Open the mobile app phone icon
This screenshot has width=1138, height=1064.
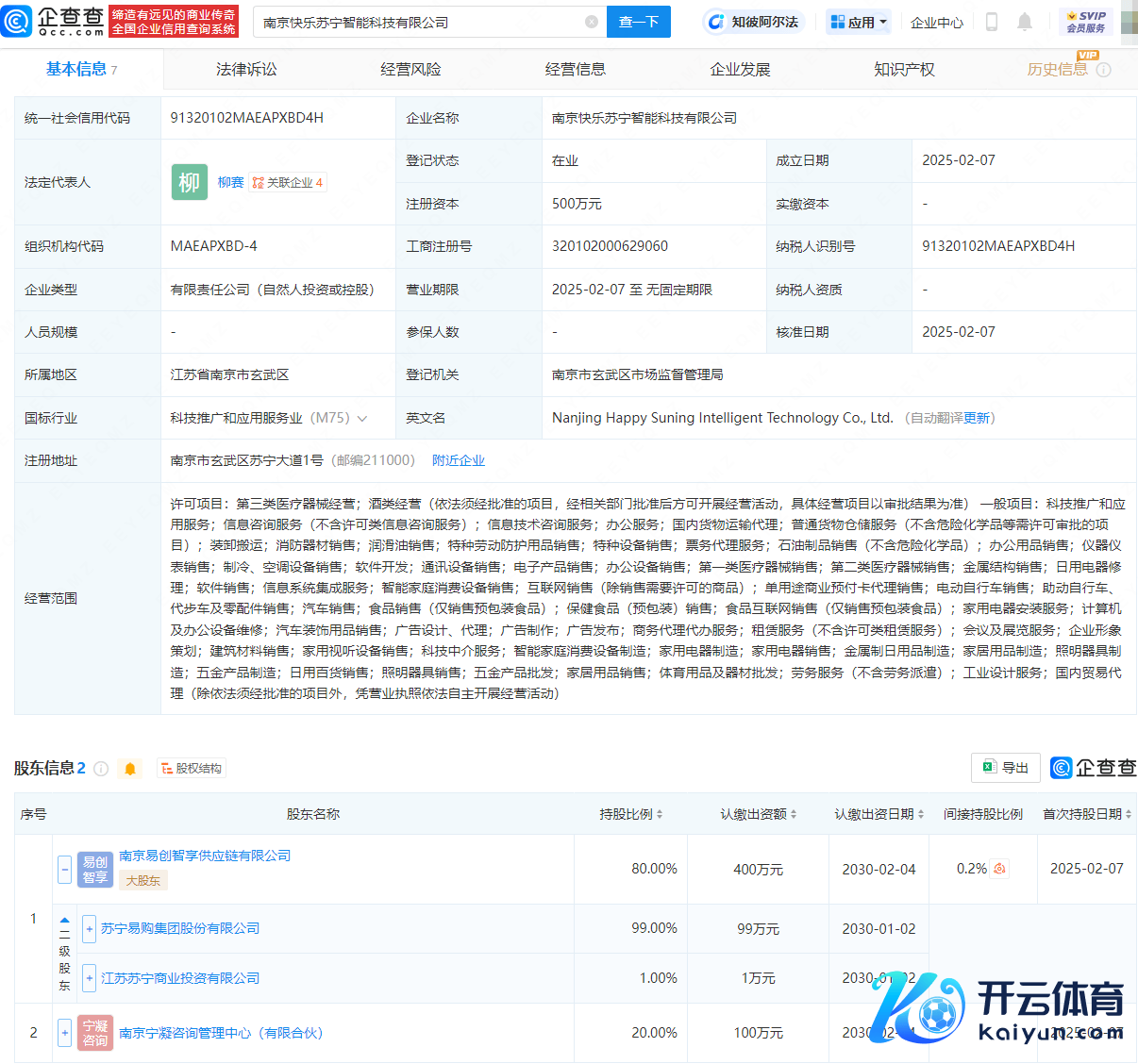[991, 22]
